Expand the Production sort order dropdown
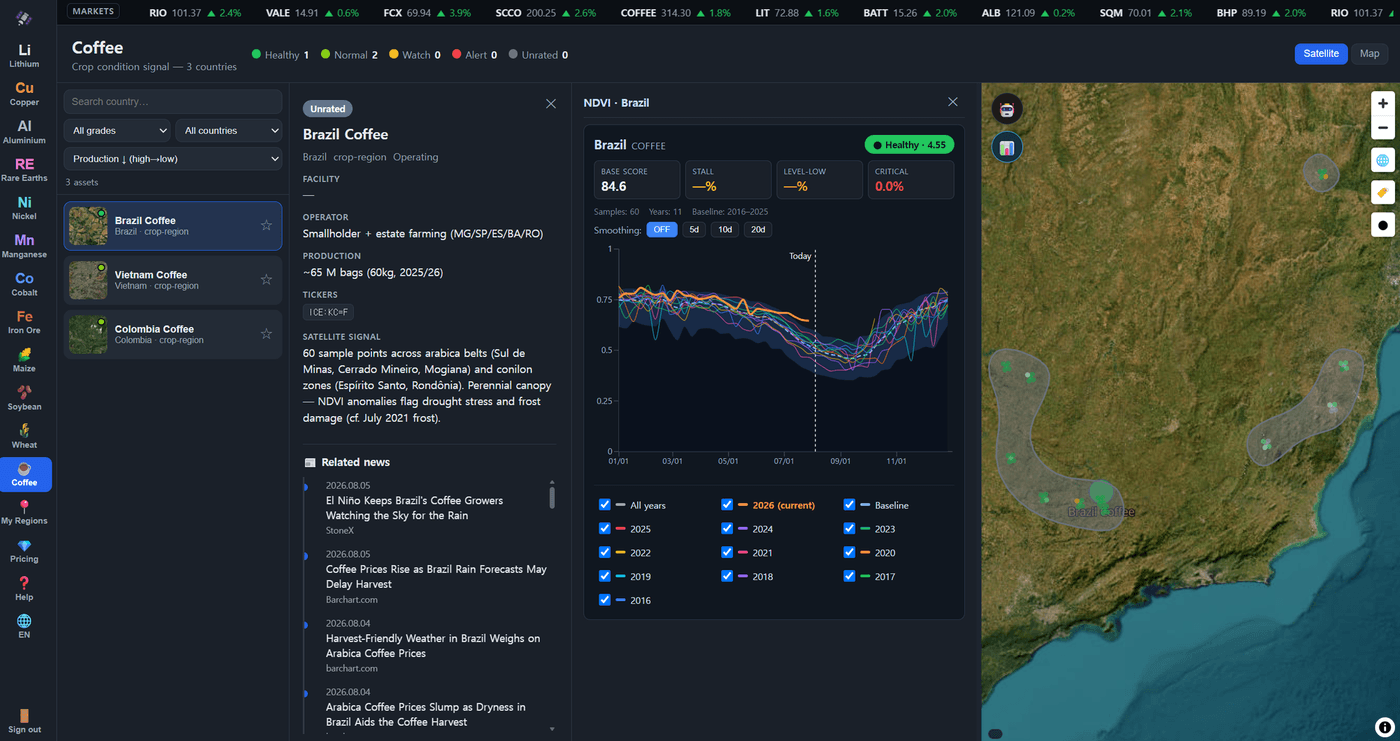1400x741 pixels. [173, 158]
